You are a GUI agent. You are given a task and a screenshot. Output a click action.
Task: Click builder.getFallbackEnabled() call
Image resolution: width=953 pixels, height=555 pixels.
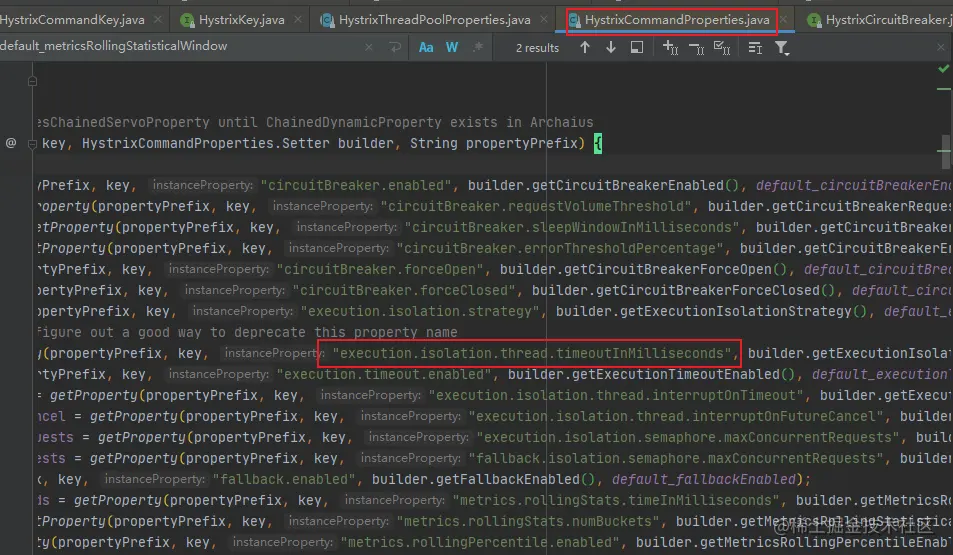pos(483,479)
